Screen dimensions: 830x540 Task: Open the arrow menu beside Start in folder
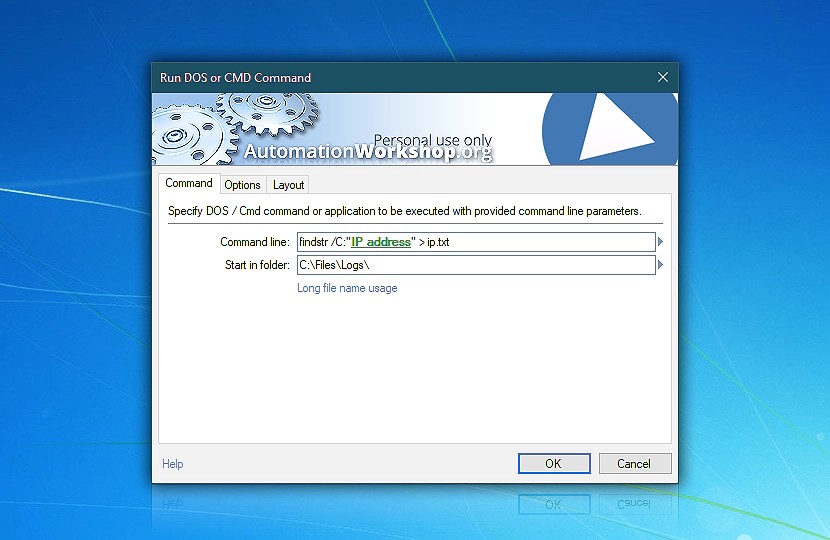(660, 265)
